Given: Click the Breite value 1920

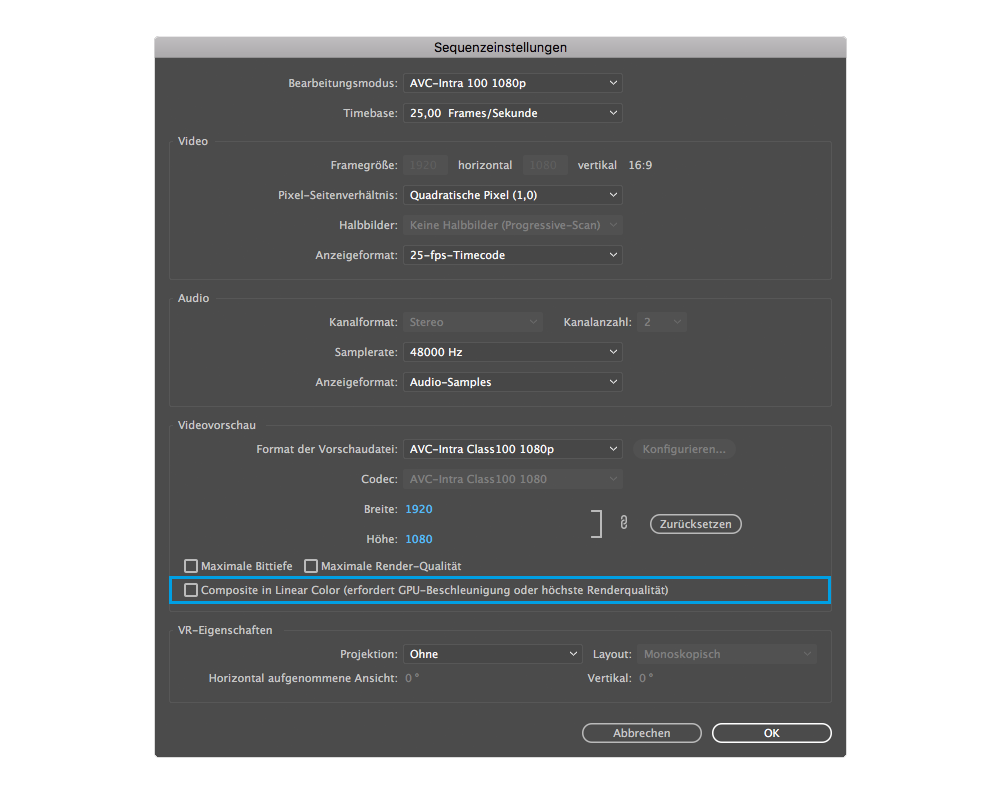Looking at the screenshot, I should pos(419,509).
